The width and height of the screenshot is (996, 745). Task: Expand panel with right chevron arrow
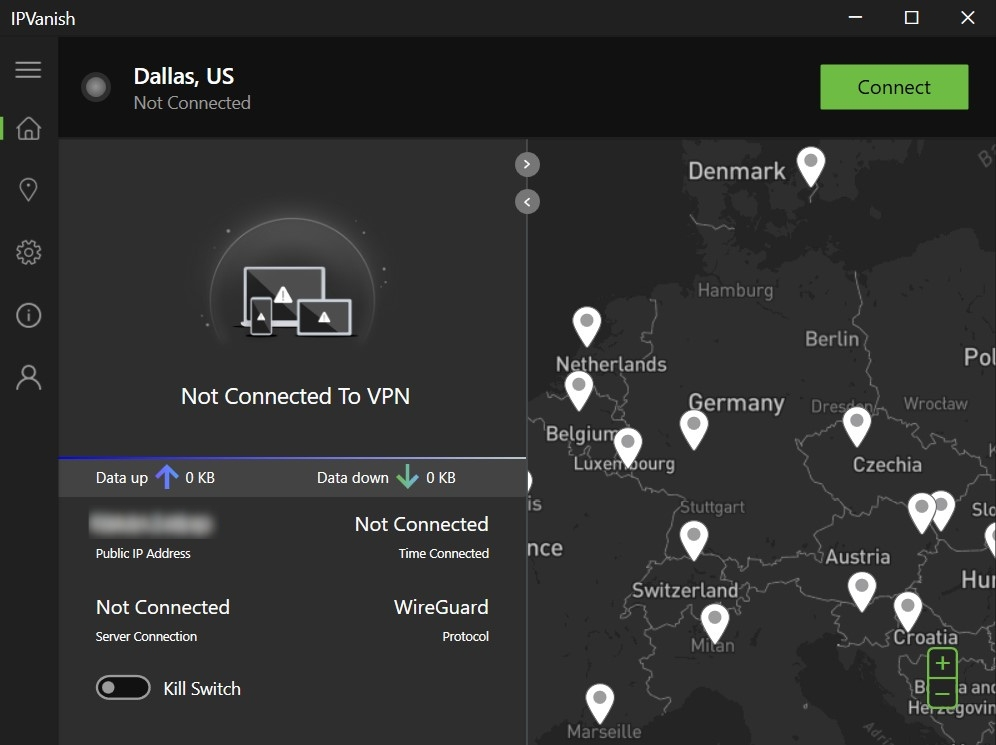tap(527, 164)
